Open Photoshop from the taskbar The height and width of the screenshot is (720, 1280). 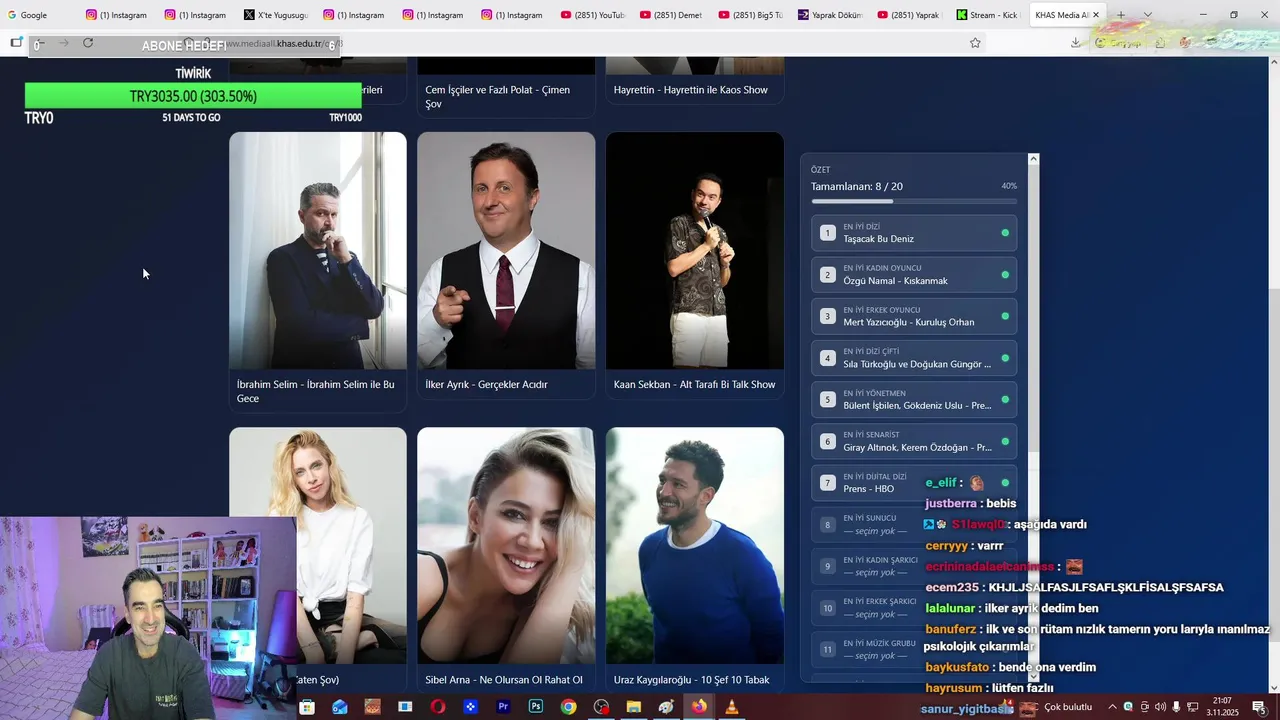click(536, 707)
